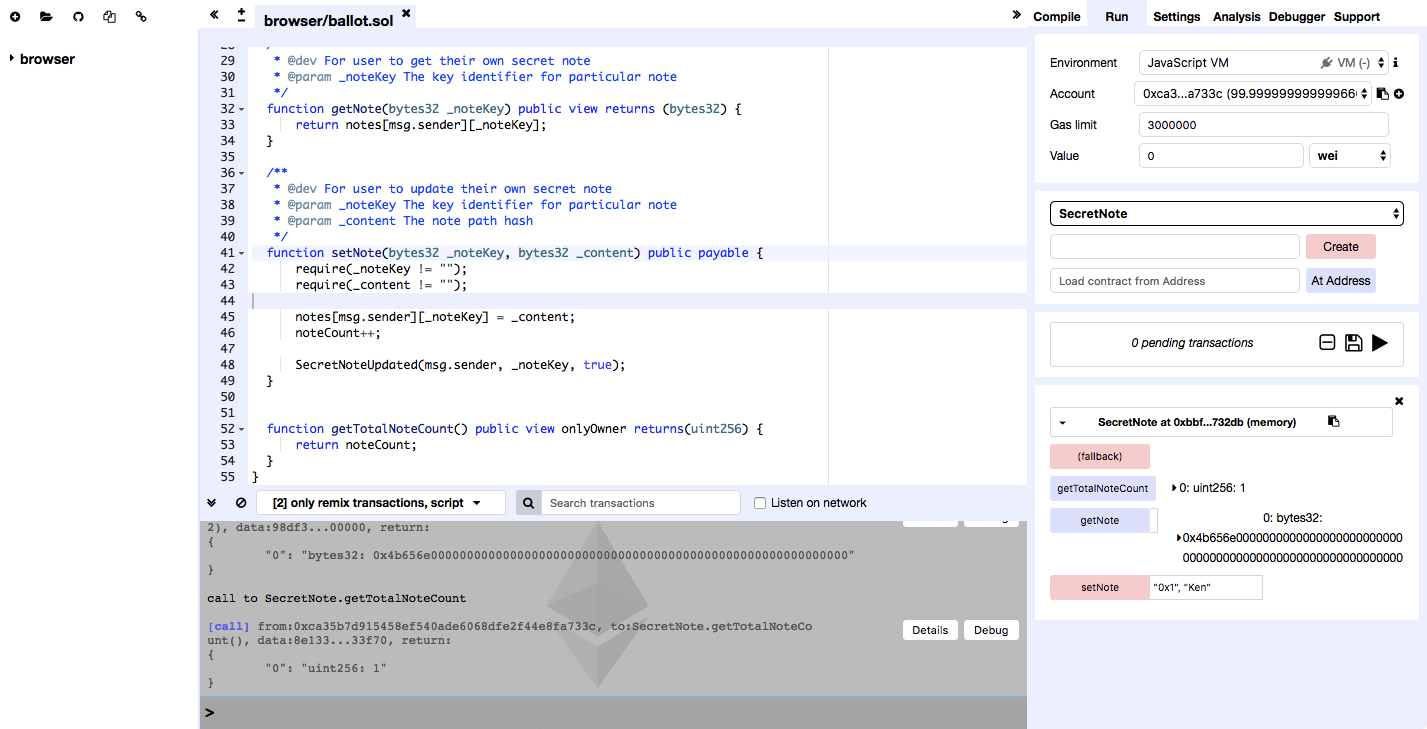This screenshot has height=729, width=1427.
Task: Open the wei unit dropdown
Action: coord(1349,156)
